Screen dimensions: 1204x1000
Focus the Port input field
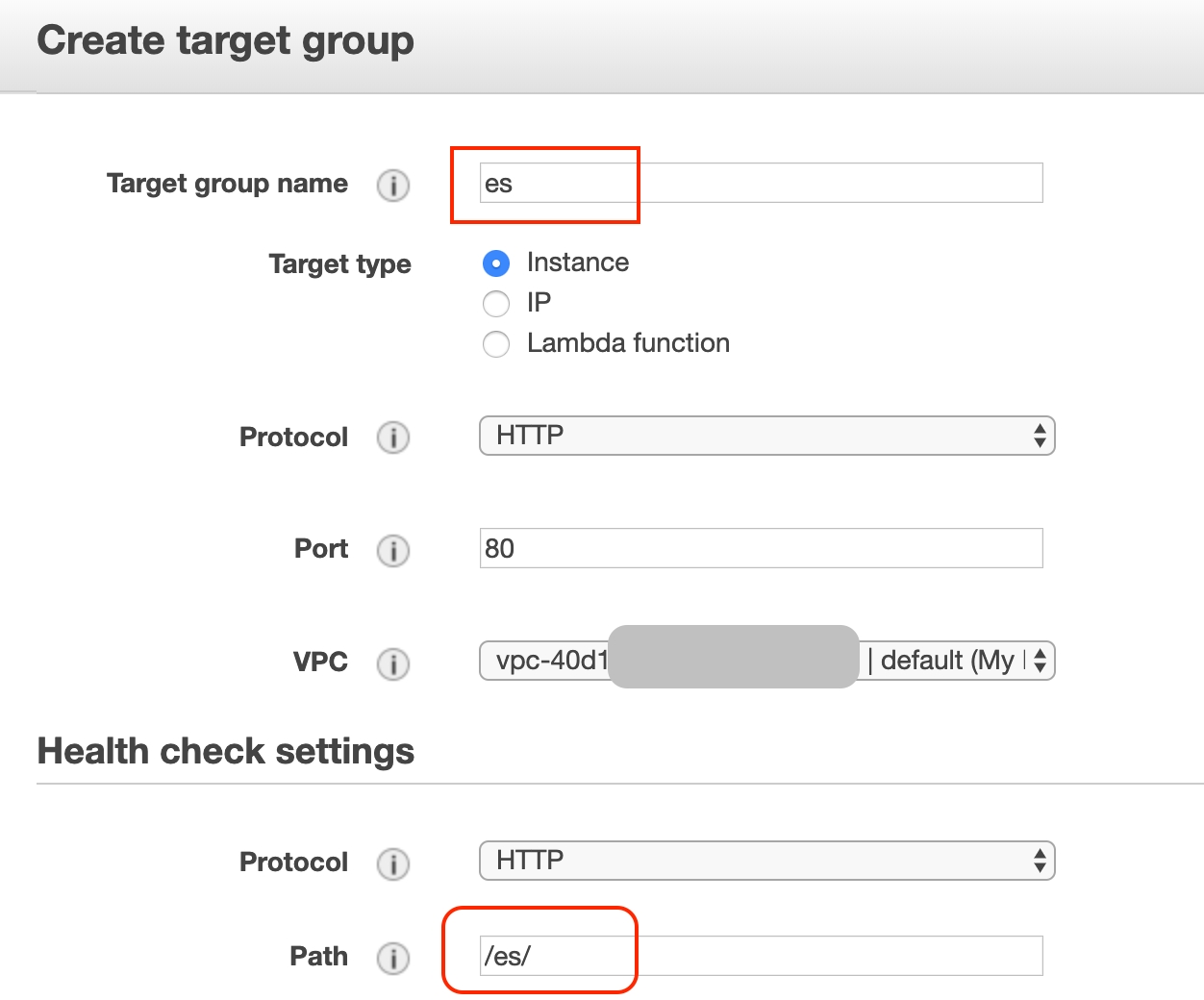click(761, 548)
